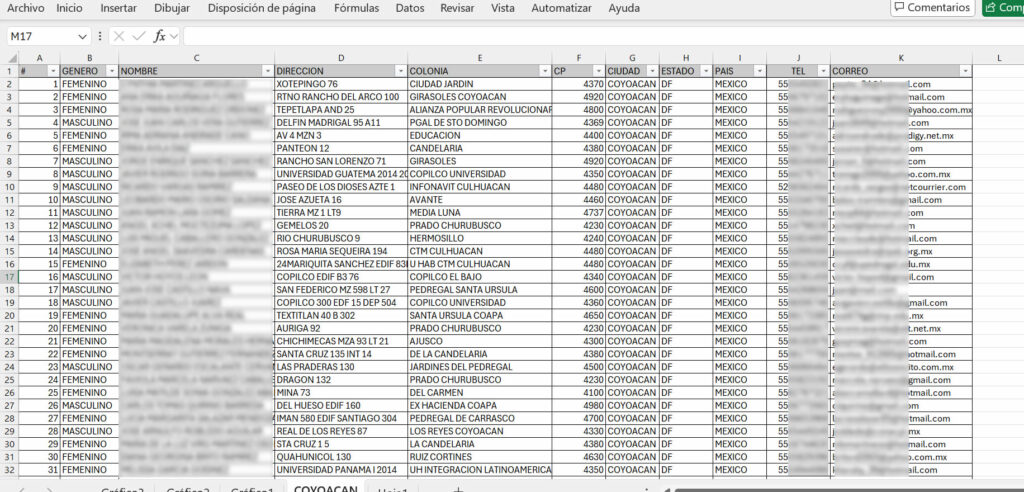Click cell COPILCO EL BAJO
Image resolution: width=1024 pixels, height=492 pixels.
(x=479, y=277)
